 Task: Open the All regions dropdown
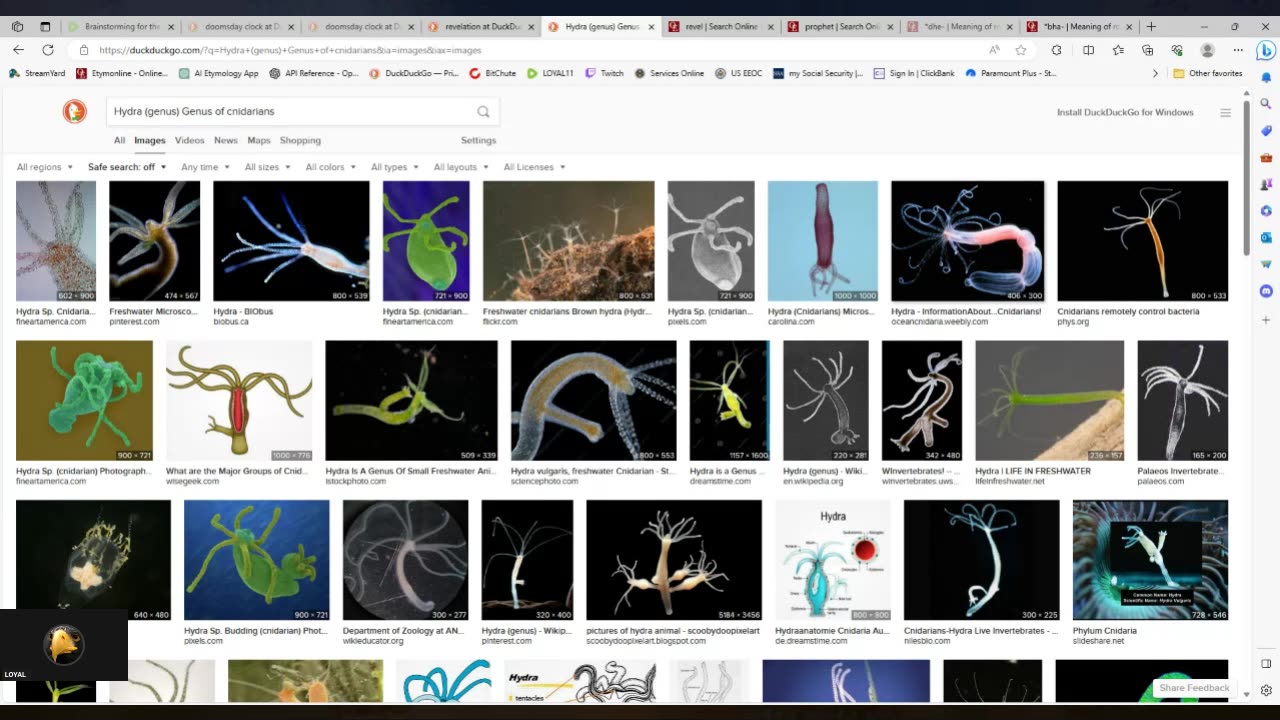point(45,167)
